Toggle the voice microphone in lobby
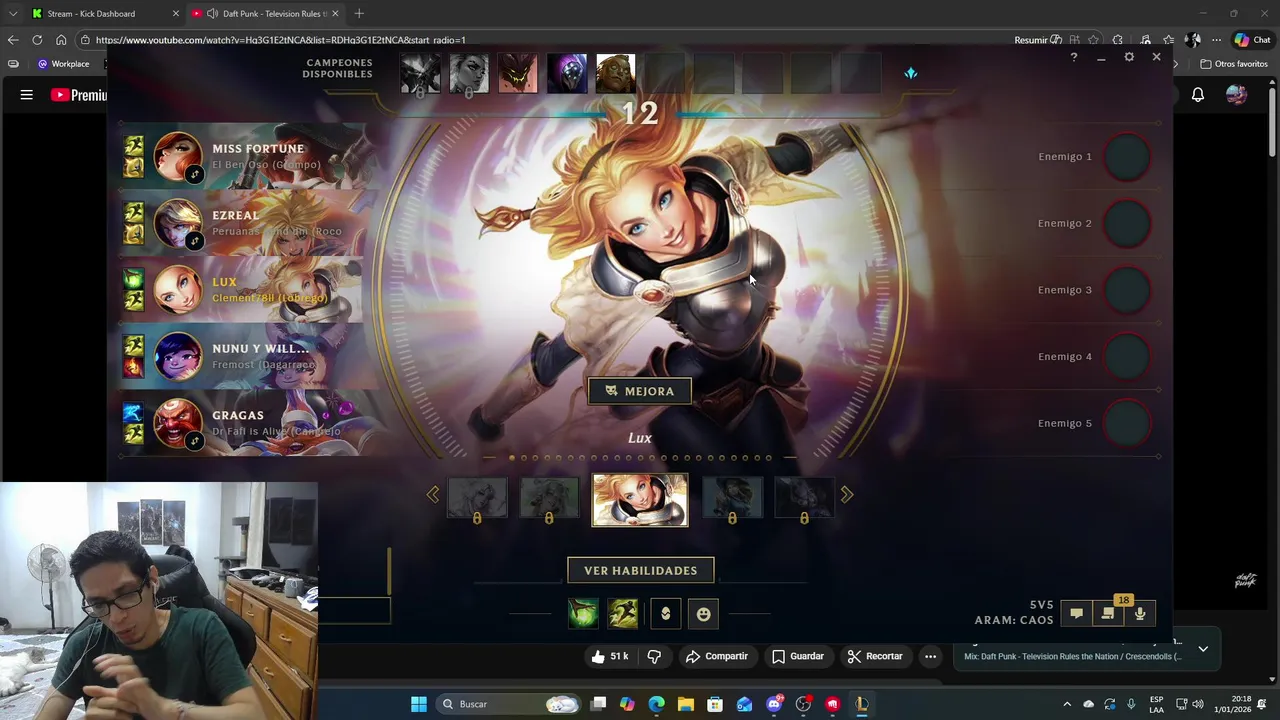Viewport: 1280px width, 720px height. click(x=1140, y=613)
